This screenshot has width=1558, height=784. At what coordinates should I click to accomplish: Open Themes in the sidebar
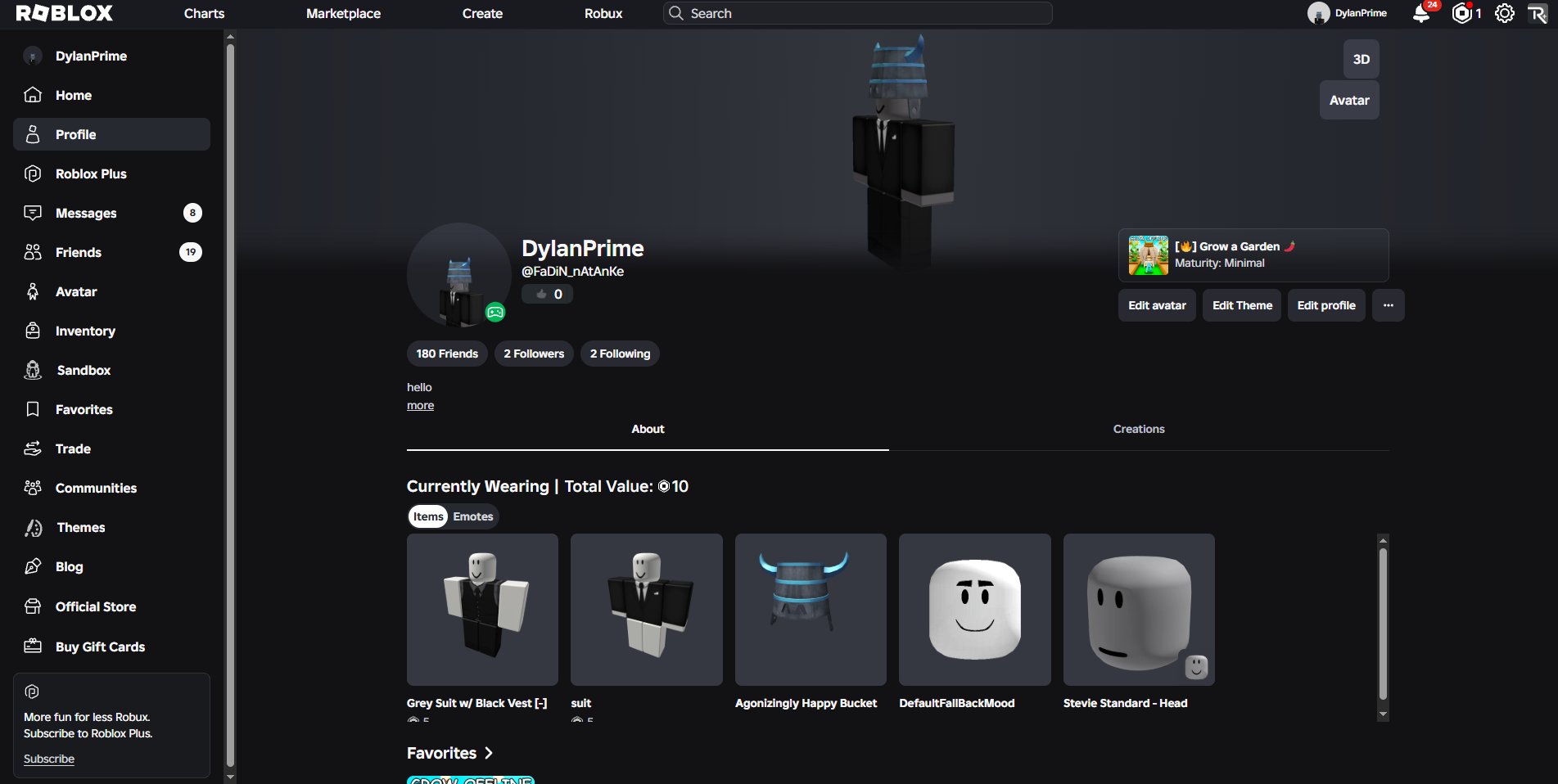point(111,527)
